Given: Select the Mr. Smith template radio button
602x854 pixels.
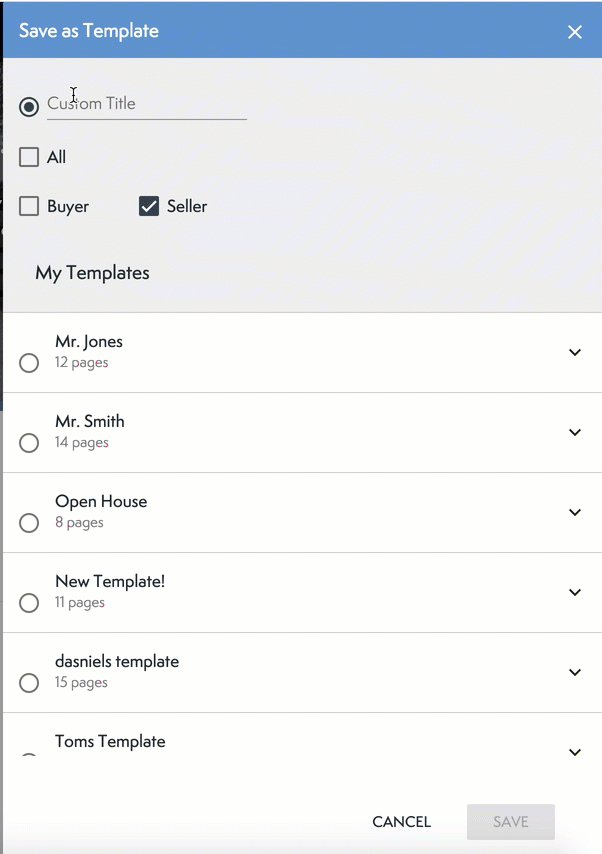Looking at the screenshot, I should pyautogui.click(x=29, y=443).
